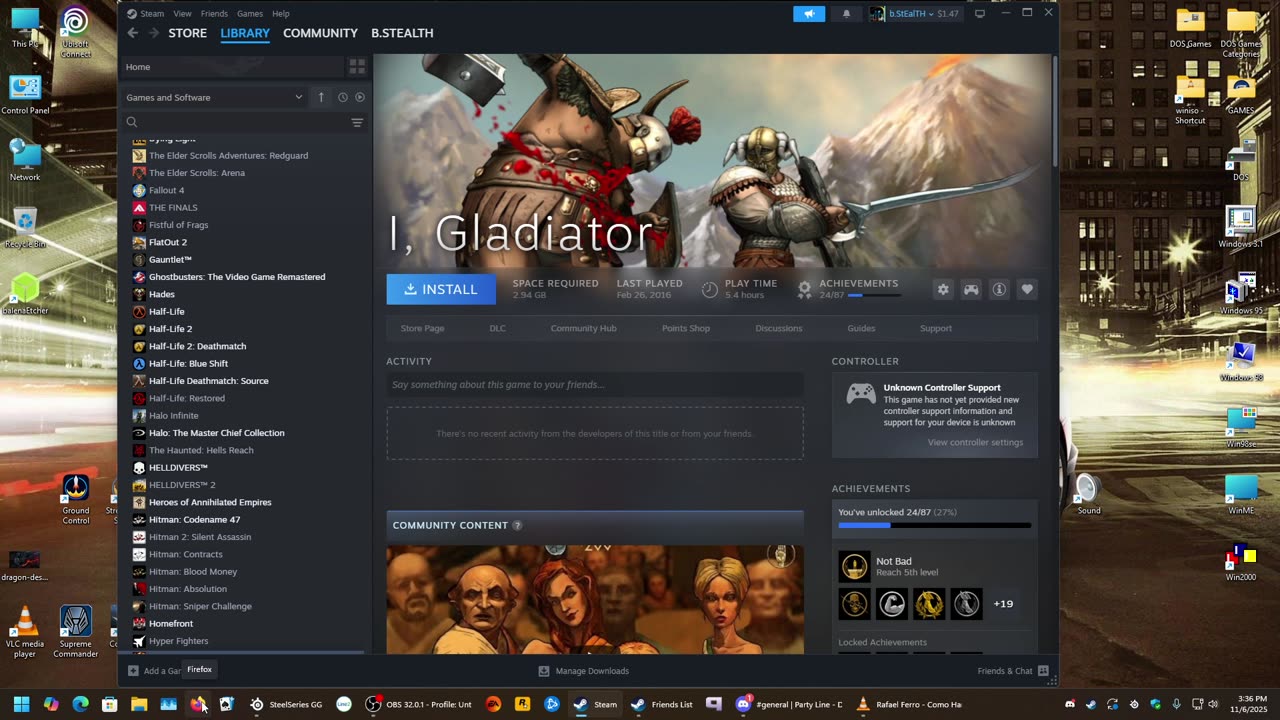
Task: Toggle sort order arrow in library
Action: click(x=321, y=97)
